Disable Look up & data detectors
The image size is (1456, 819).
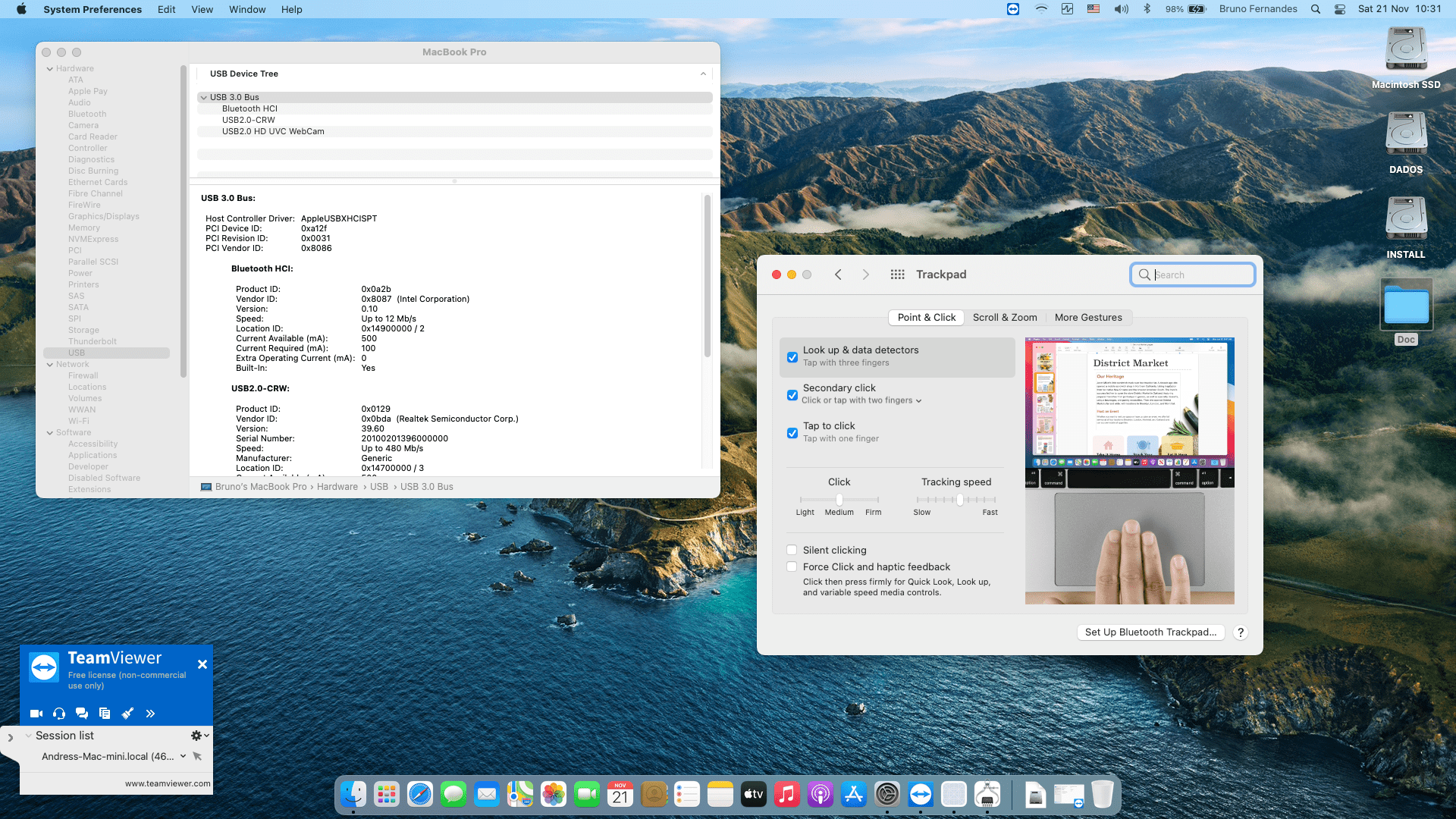point(792,357)
